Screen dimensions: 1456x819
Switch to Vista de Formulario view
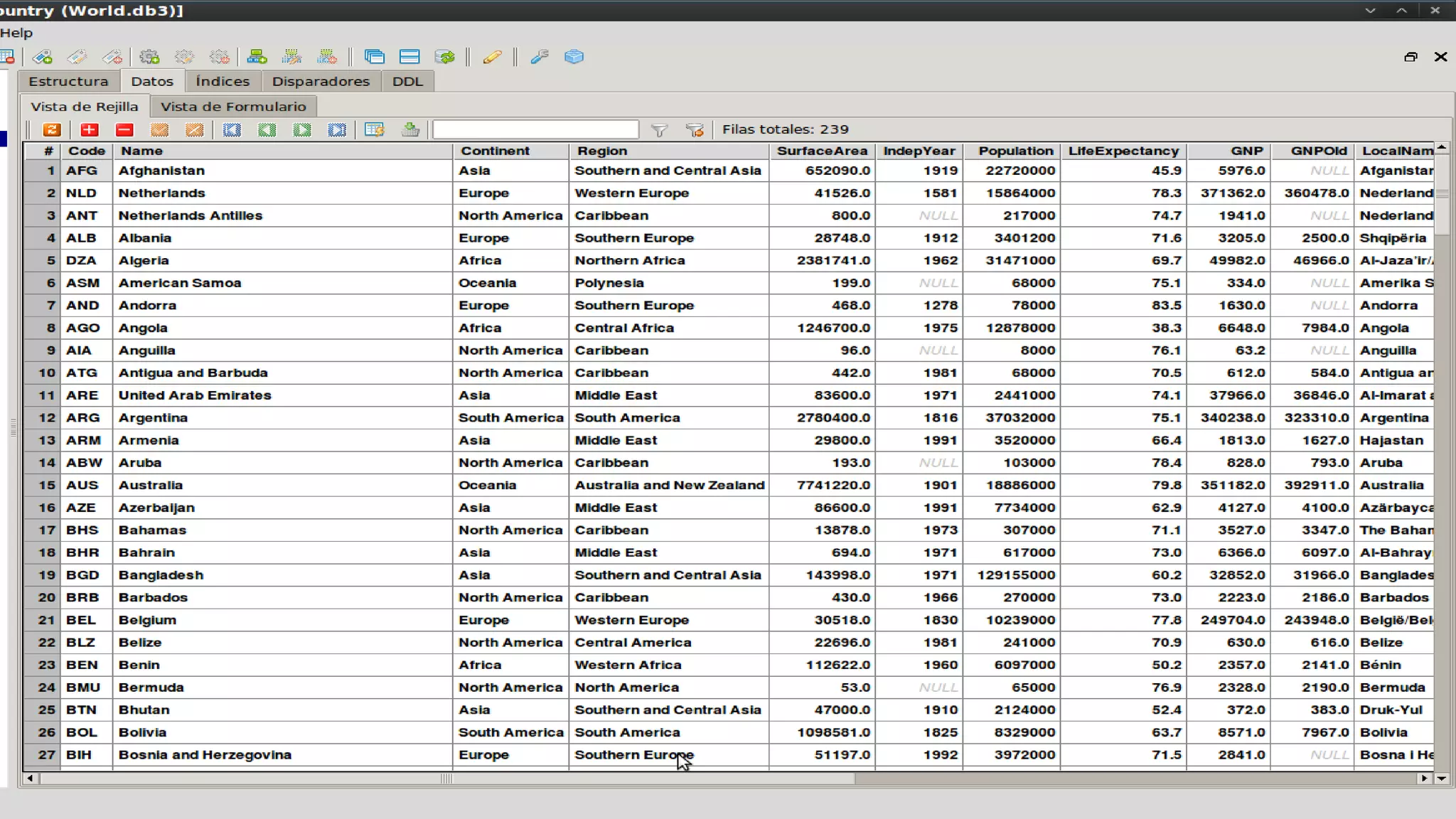tap(233, 107)
